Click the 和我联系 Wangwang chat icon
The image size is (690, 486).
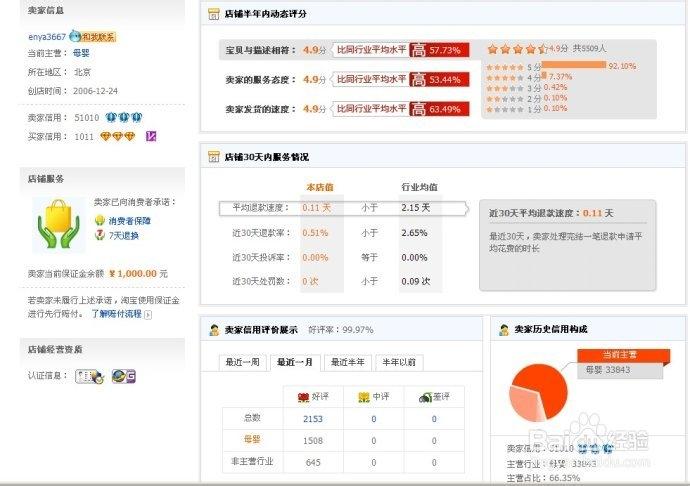click(93, 37)
